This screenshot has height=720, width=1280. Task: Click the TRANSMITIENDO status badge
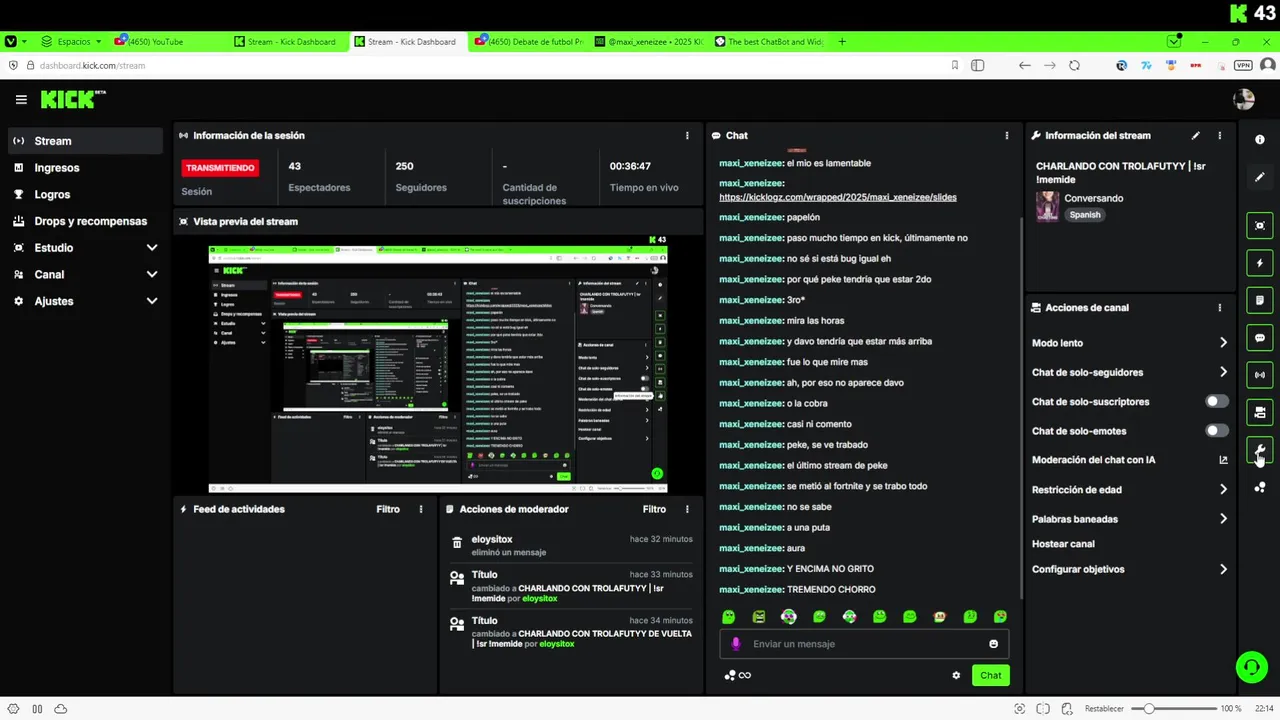pos(220,168)
